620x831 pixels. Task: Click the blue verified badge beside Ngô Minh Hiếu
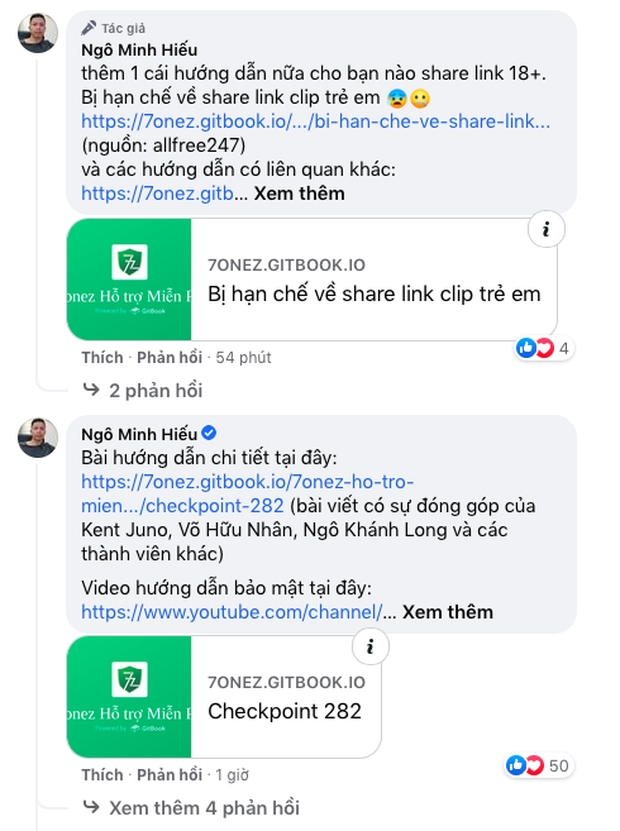point(208,433)
